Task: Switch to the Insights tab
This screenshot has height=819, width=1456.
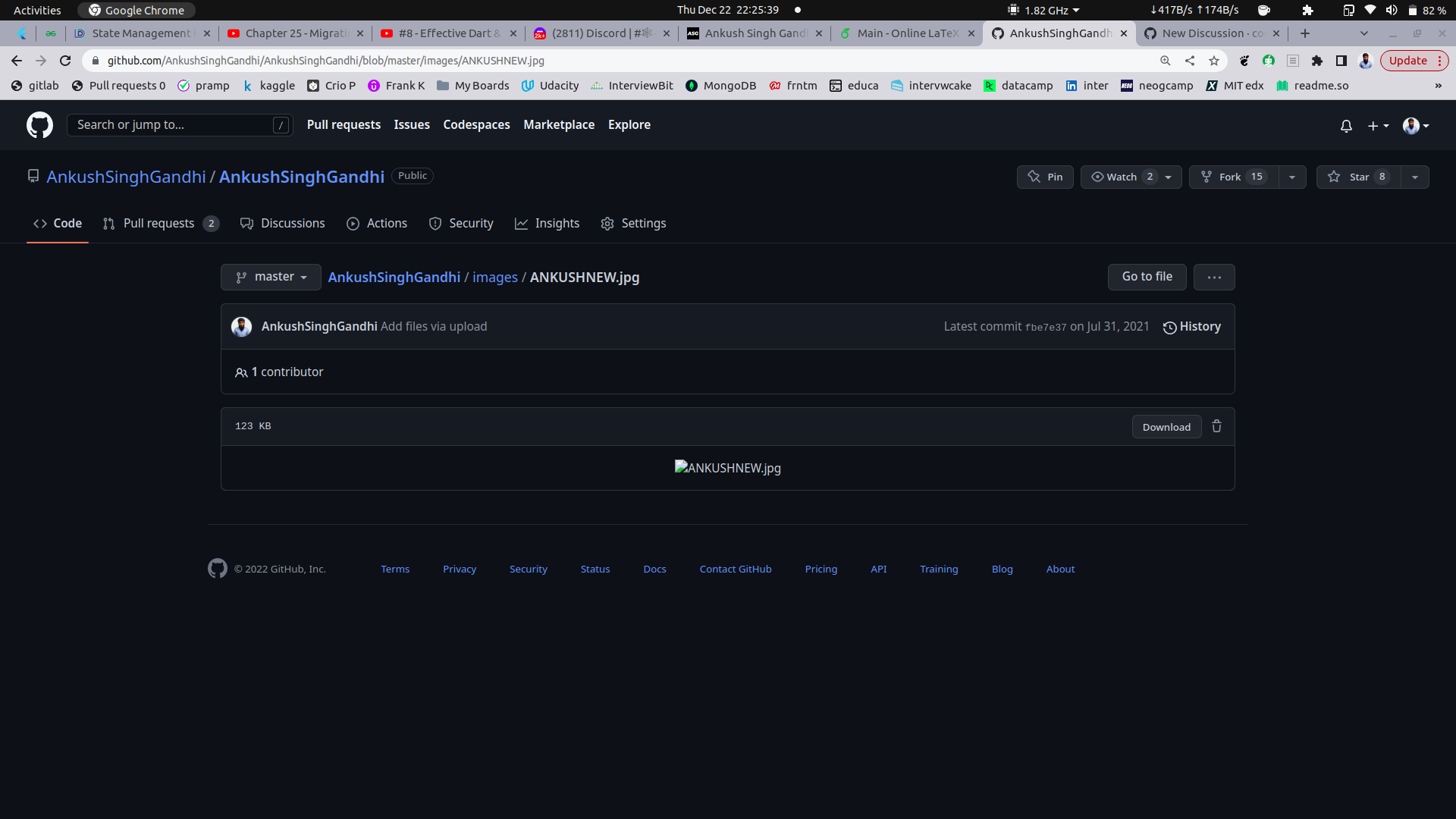Action: (x=548, y=223)
